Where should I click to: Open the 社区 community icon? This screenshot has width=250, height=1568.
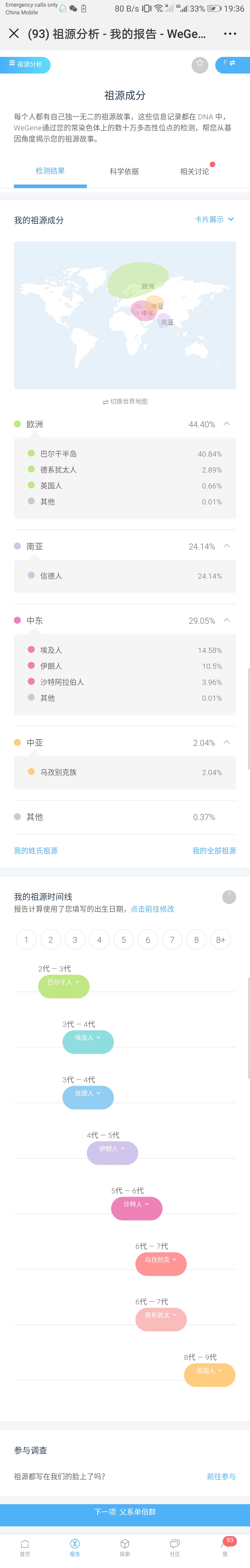point(175,1548)
